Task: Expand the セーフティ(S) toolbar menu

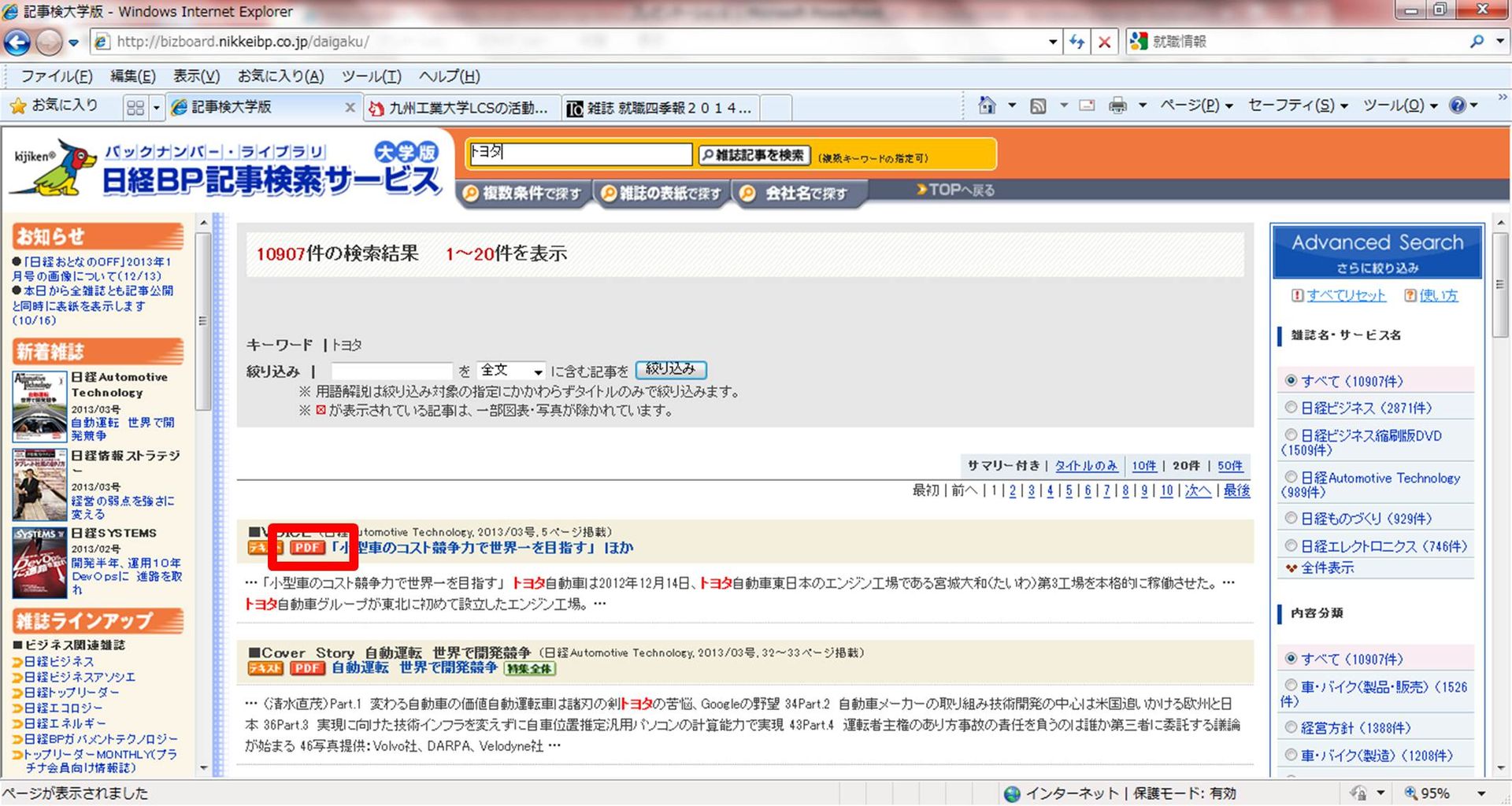Action: [1299, 105]
